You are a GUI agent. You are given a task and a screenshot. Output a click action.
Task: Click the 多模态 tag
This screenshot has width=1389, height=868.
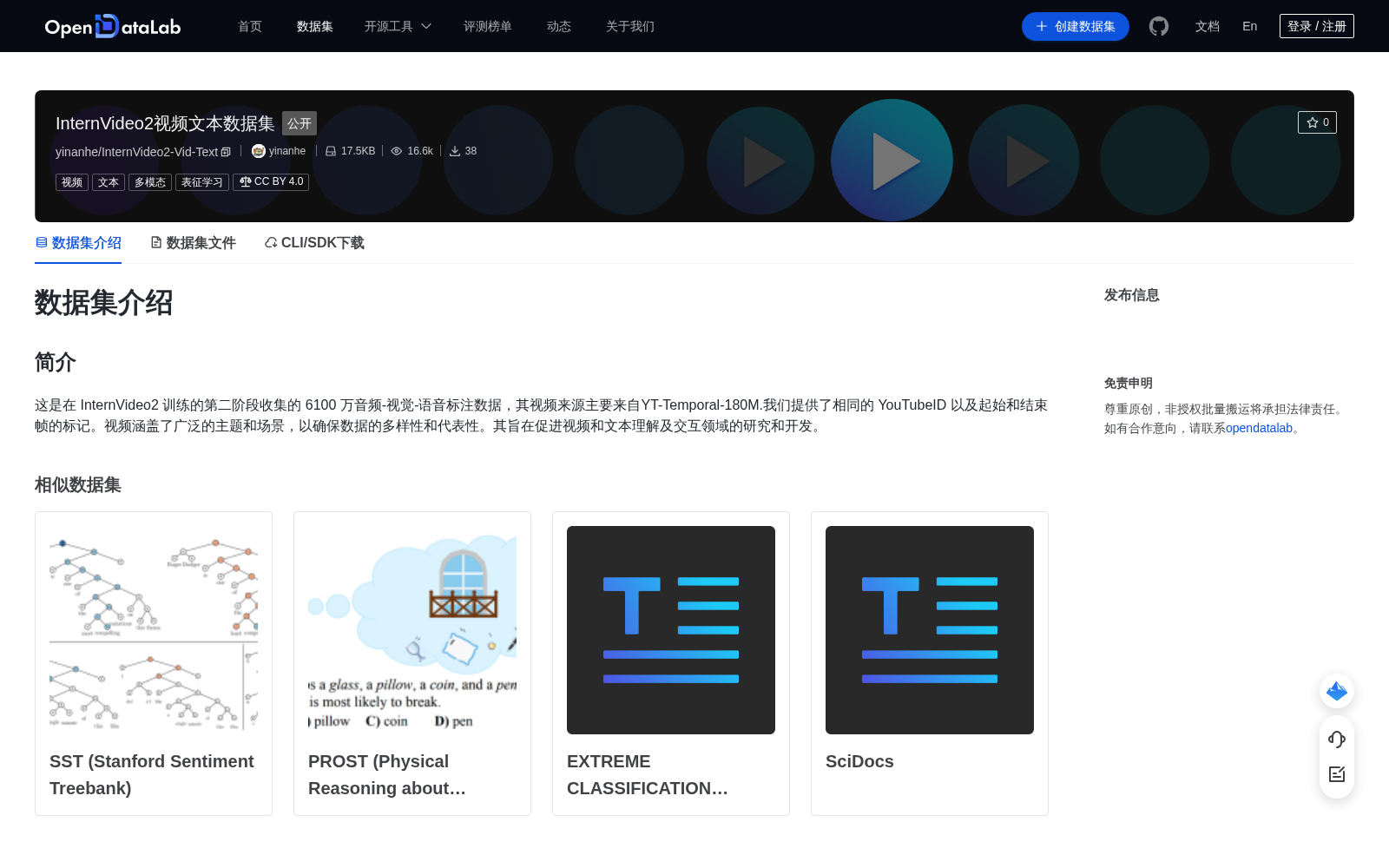[150, 182]
